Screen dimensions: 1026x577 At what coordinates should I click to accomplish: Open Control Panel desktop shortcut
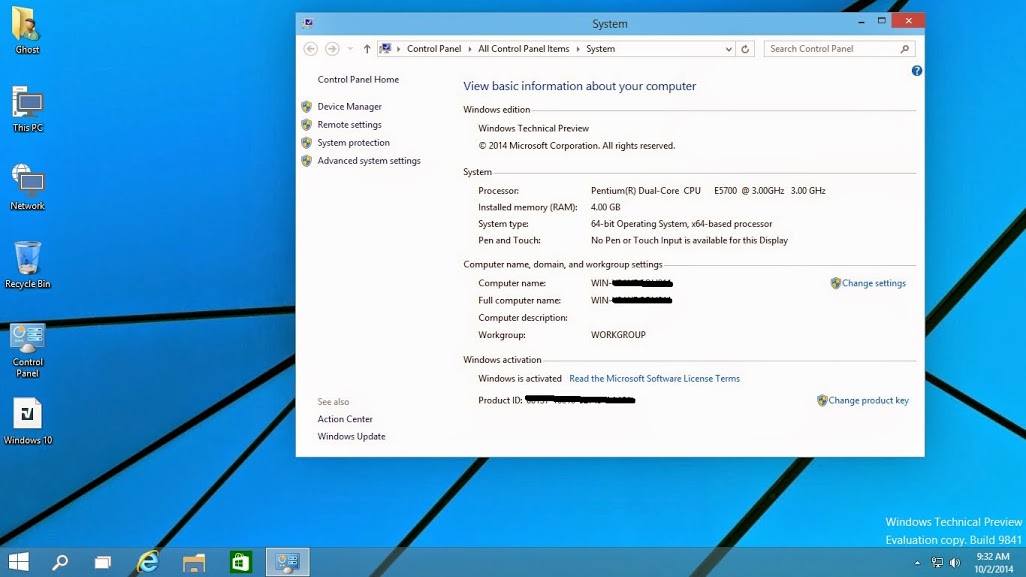[x=27, y=351]
